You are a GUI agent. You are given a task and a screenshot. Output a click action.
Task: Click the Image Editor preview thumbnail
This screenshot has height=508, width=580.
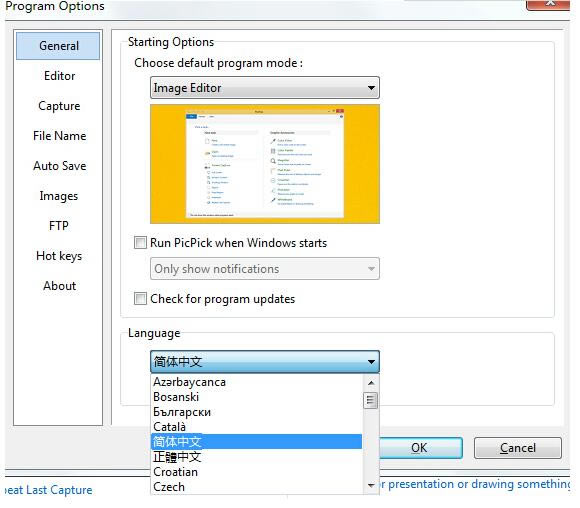coord(264,164)
